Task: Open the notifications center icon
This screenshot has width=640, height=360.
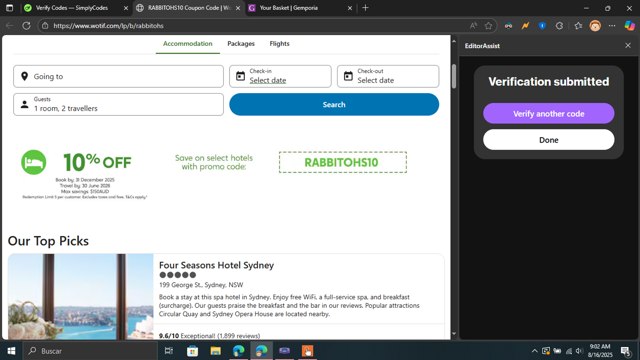Action: tap(625, 351)
